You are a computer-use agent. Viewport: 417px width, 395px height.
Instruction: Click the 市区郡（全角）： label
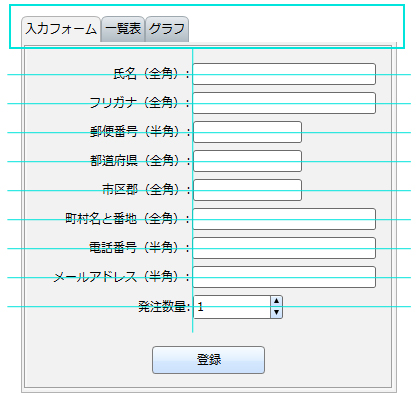tap(146, 190)
